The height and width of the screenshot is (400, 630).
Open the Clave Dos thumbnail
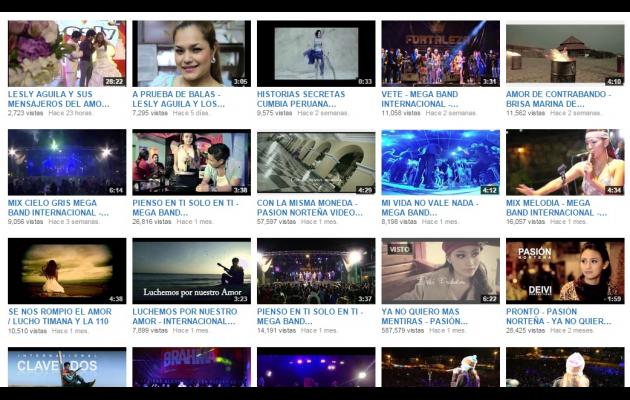tap(67, 367)
